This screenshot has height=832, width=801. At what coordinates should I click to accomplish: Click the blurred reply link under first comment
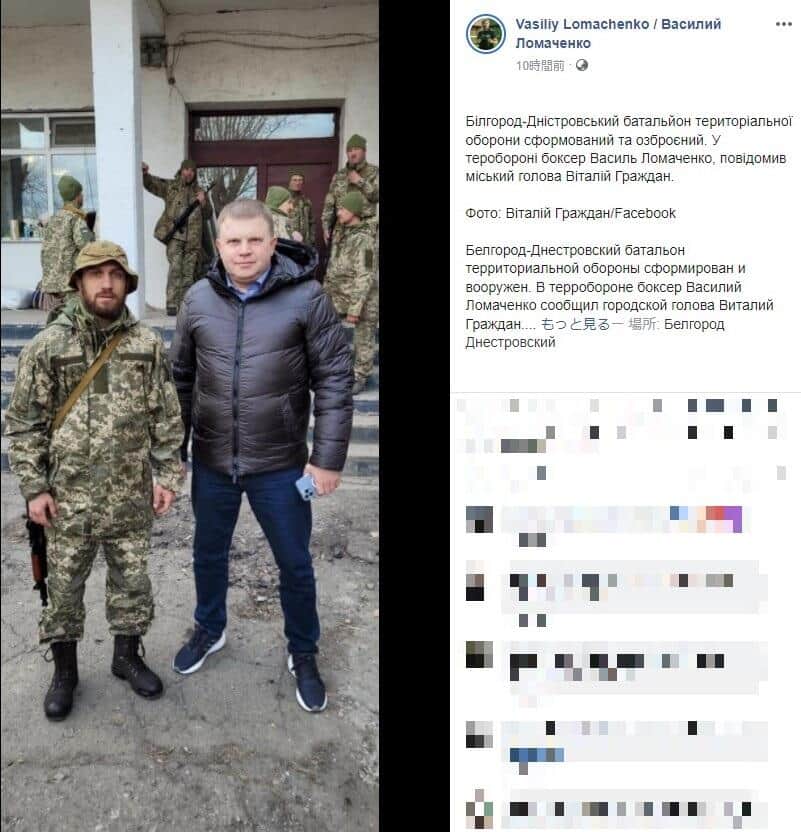(532, 540)
